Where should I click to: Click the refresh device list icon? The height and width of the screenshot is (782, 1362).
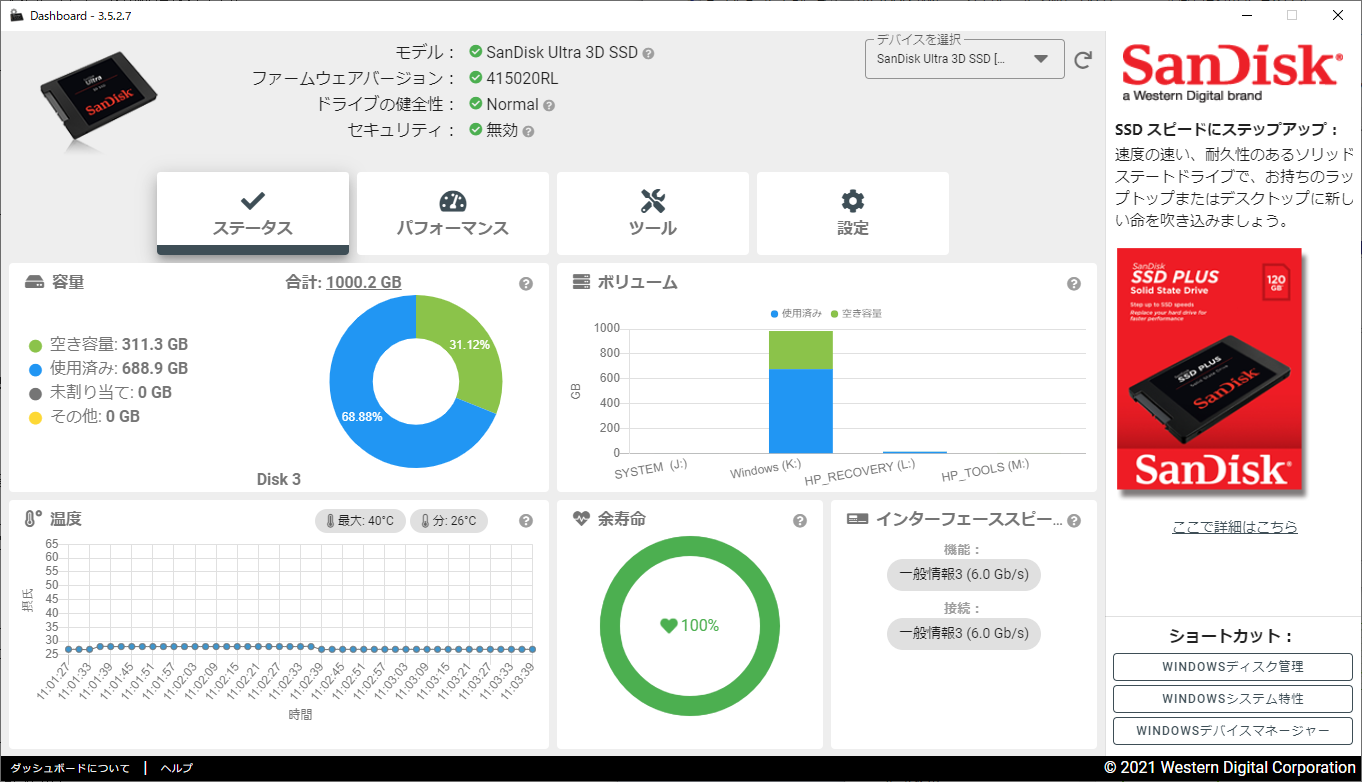(1083, 60)
